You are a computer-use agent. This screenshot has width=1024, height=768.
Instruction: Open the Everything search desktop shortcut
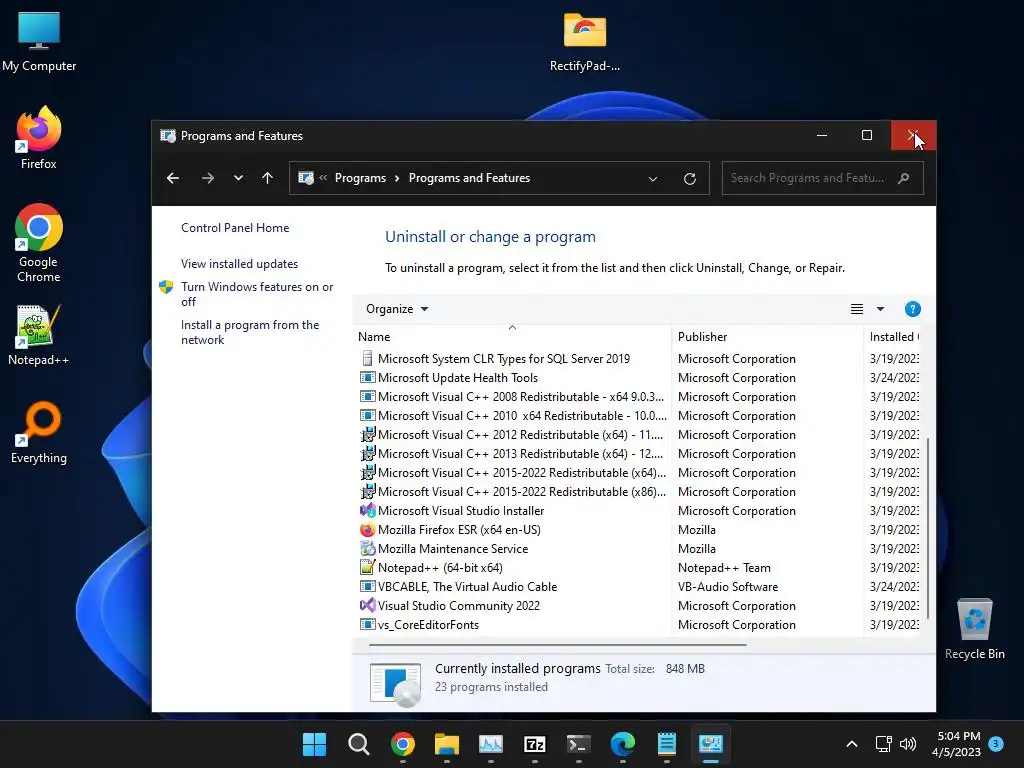pos(39,432)
